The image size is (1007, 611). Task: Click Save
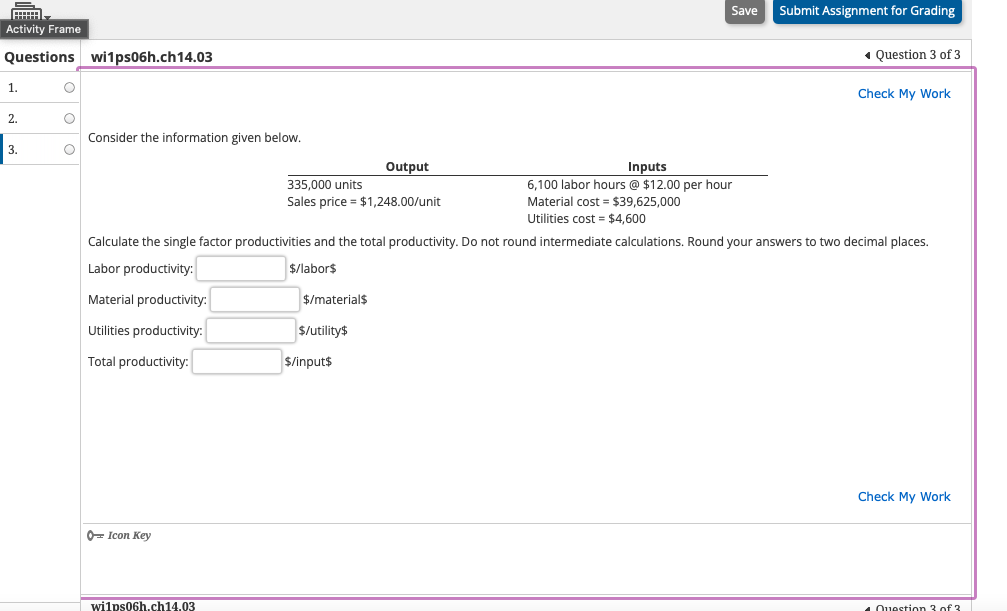(x=744, y=11)
